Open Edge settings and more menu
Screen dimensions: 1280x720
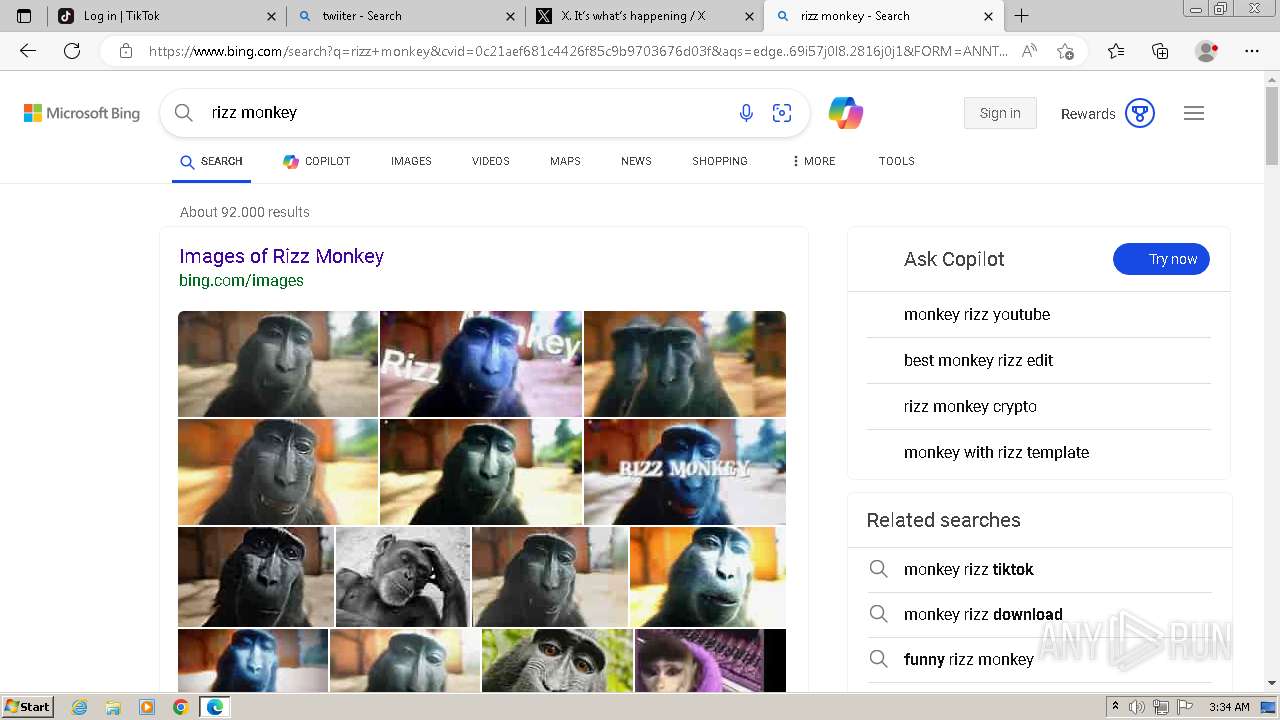pos(1252,51)
